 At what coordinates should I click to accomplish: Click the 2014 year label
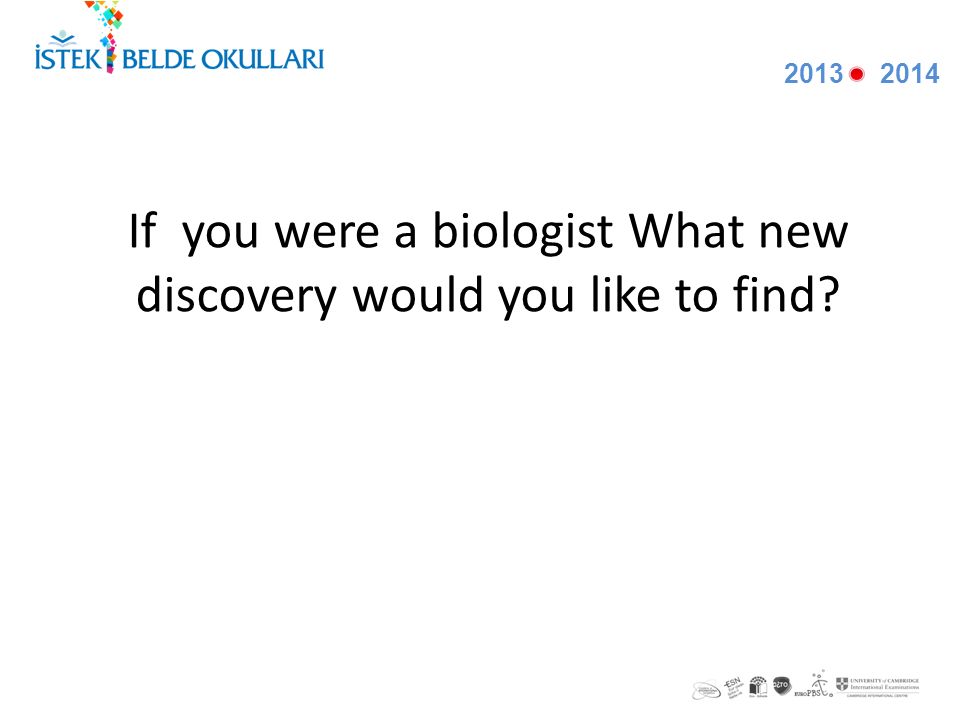(909, 73)
